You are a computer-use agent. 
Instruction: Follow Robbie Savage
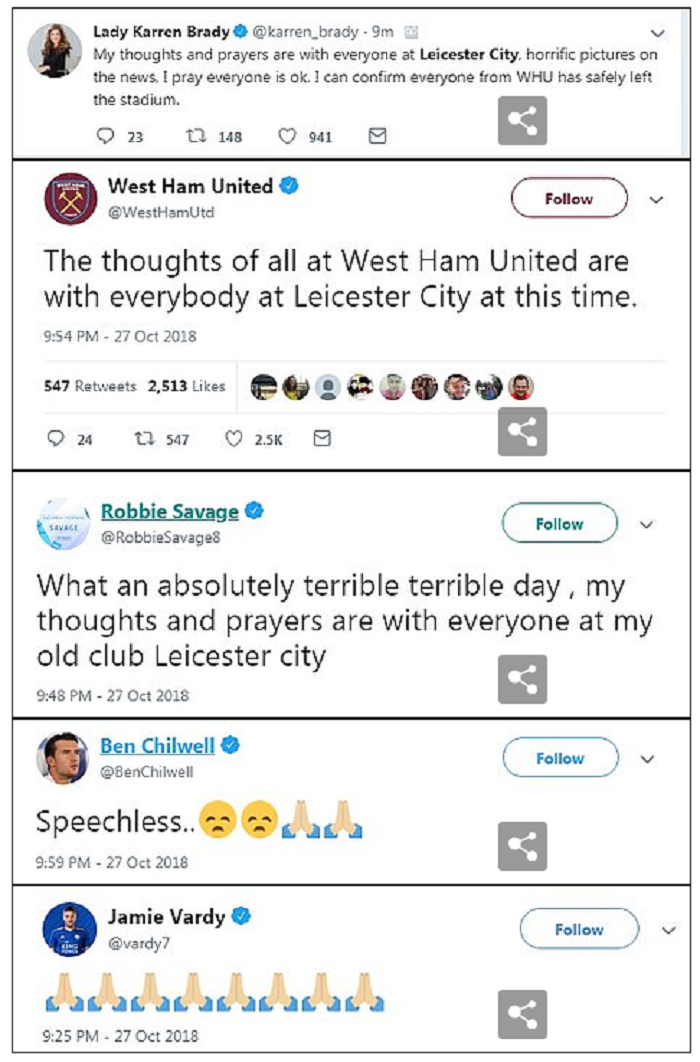tap(559, 523)
